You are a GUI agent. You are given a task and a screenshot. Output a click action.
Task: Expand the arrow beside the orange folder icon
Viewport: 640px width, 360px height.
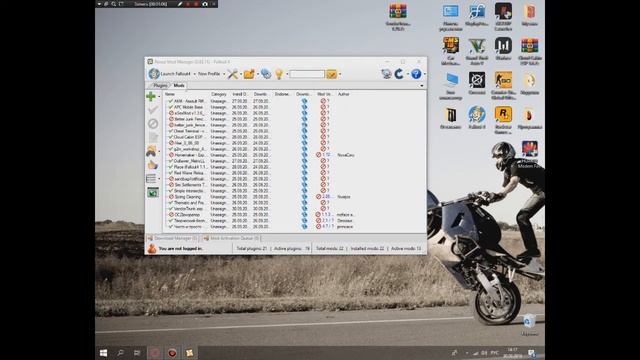pos(258,74)
